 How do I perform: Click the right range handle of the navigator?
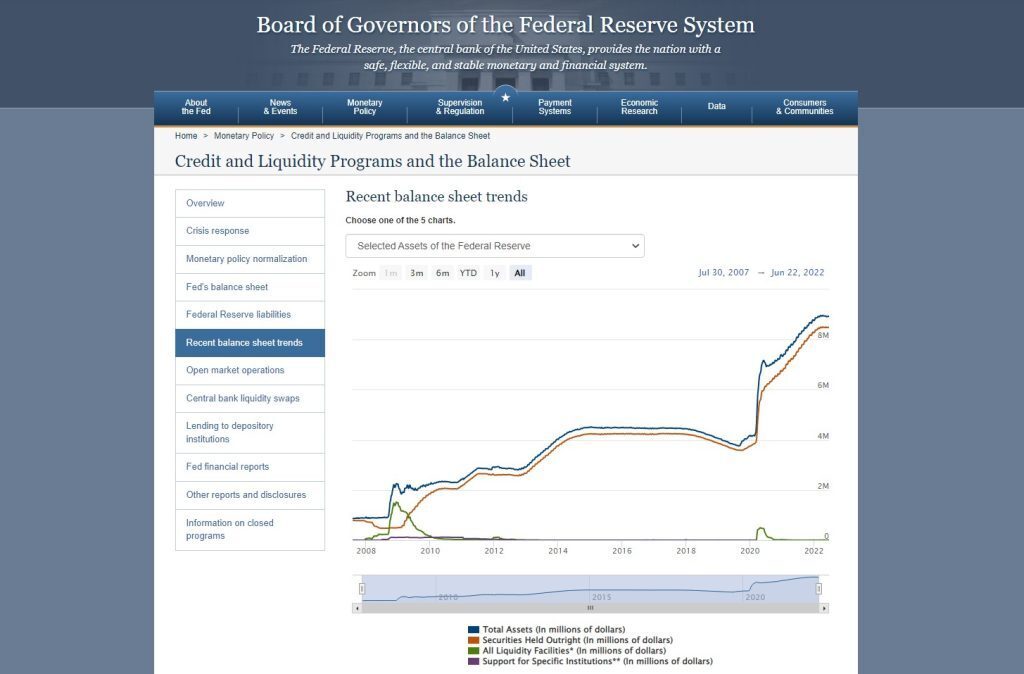[x=818, y=589]
